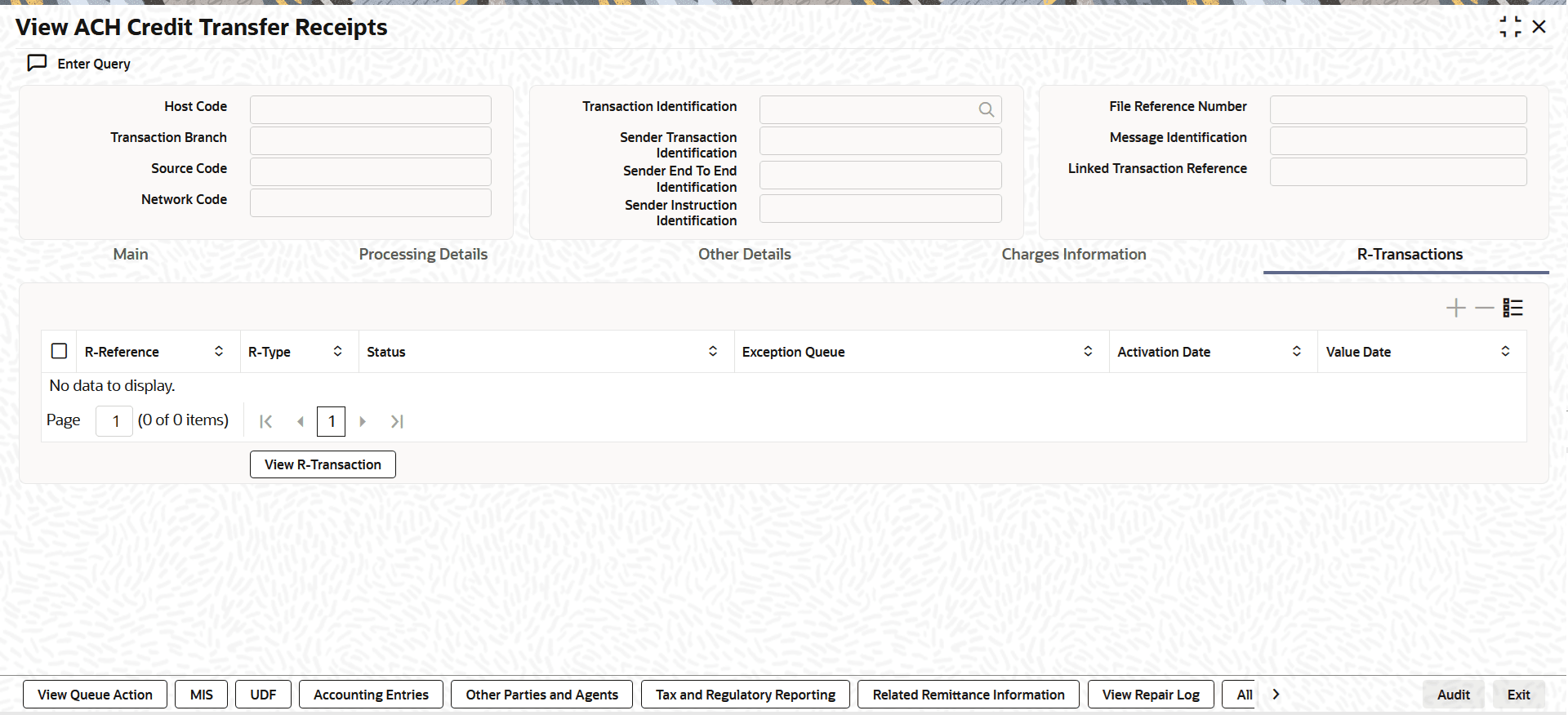This screenshot has width=1568, height=715.
Task: Click the Enter Query speech-bubble icon
Action: [37, 63]
